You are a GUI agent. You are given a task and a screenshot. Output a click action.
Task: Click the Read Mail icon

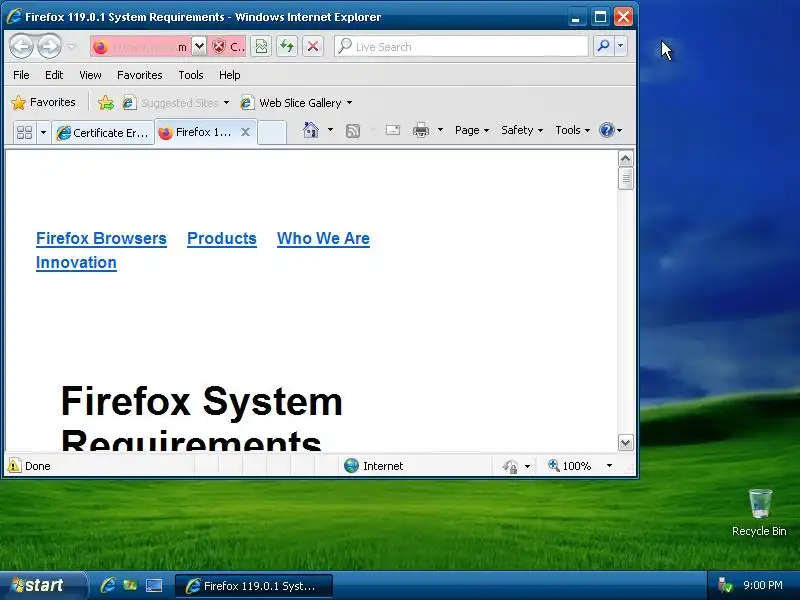[x=392, y=130]
